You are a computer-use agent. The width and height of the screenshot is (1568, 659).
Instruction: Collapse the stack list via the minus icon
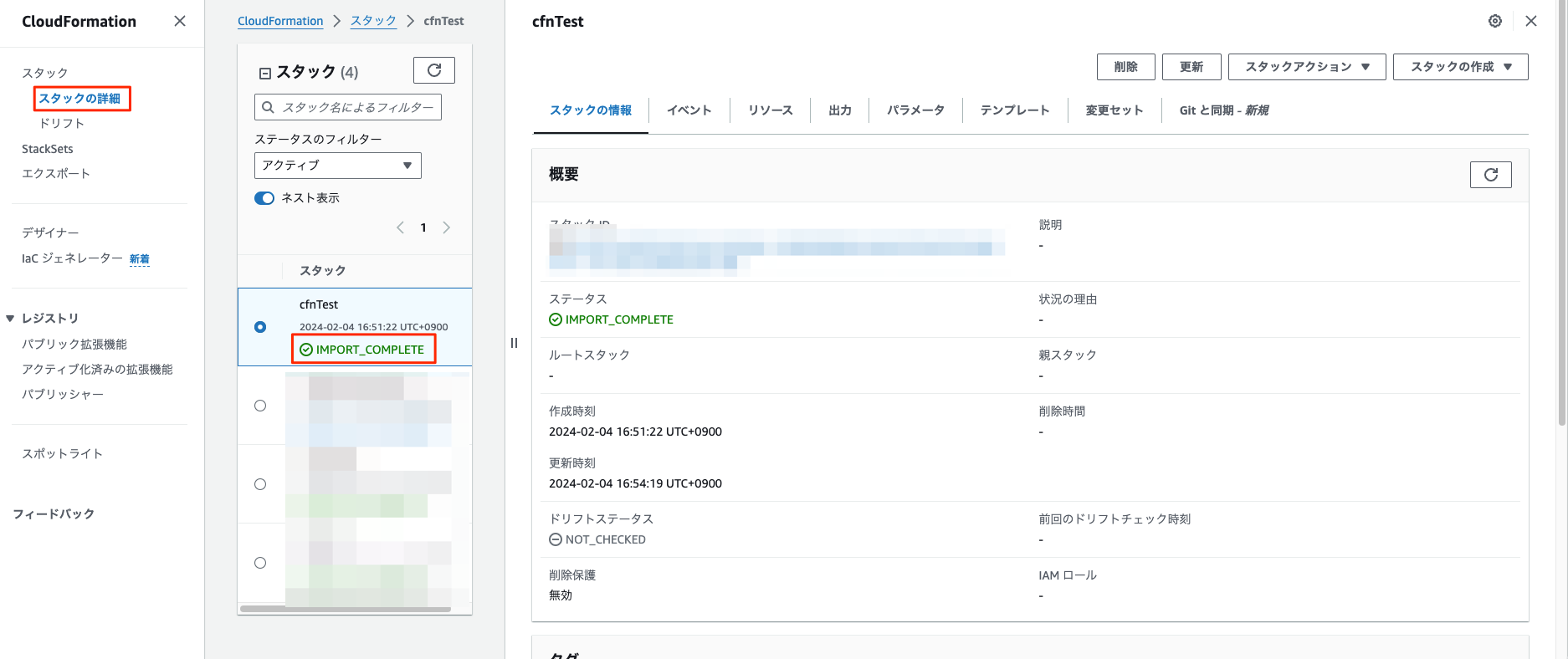264,73
